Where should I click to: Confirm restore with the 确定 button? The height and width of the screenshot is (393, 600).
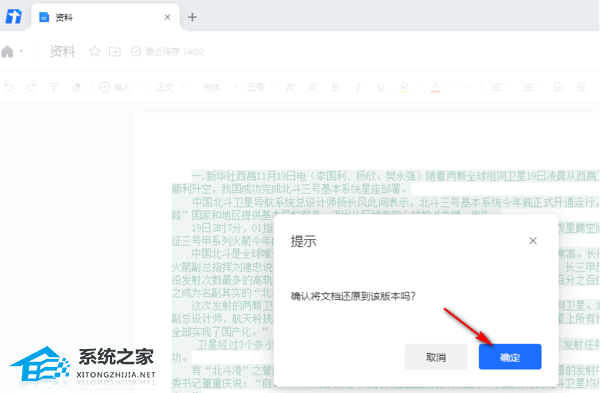[x=510, y=357]
